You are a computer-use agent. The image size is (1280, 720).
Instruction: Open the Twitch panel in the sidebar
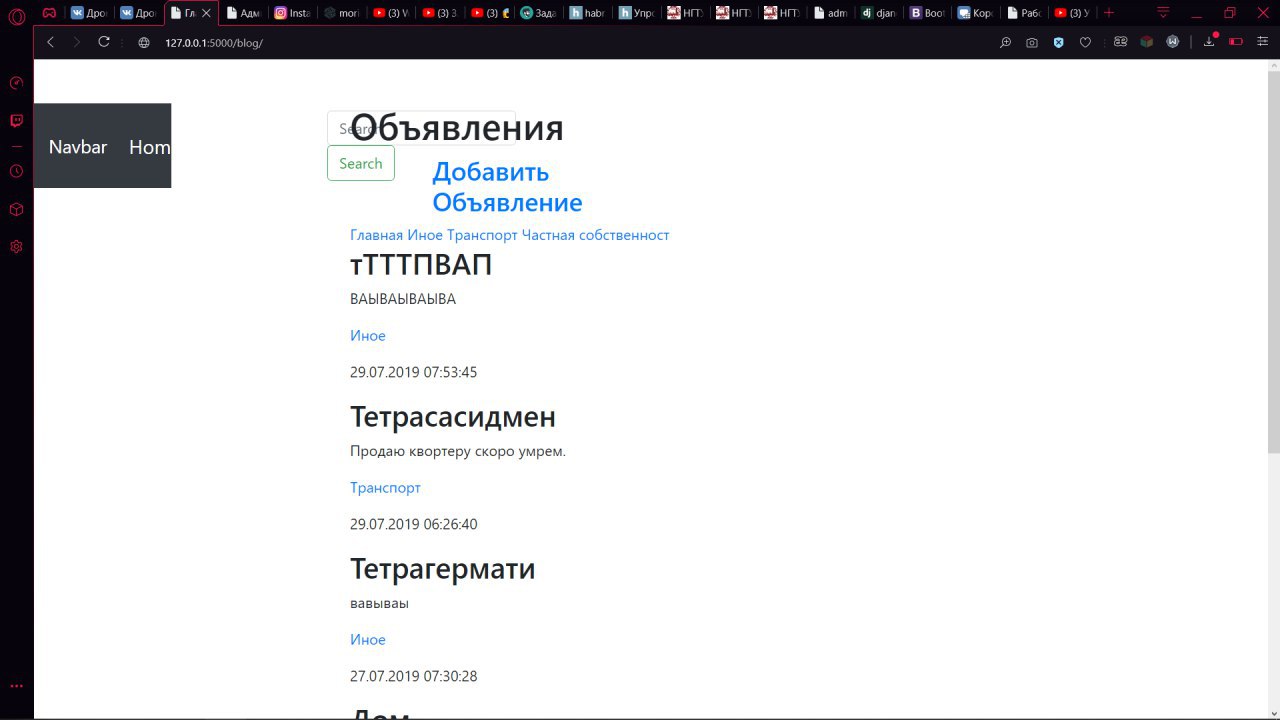pos(16,121)
